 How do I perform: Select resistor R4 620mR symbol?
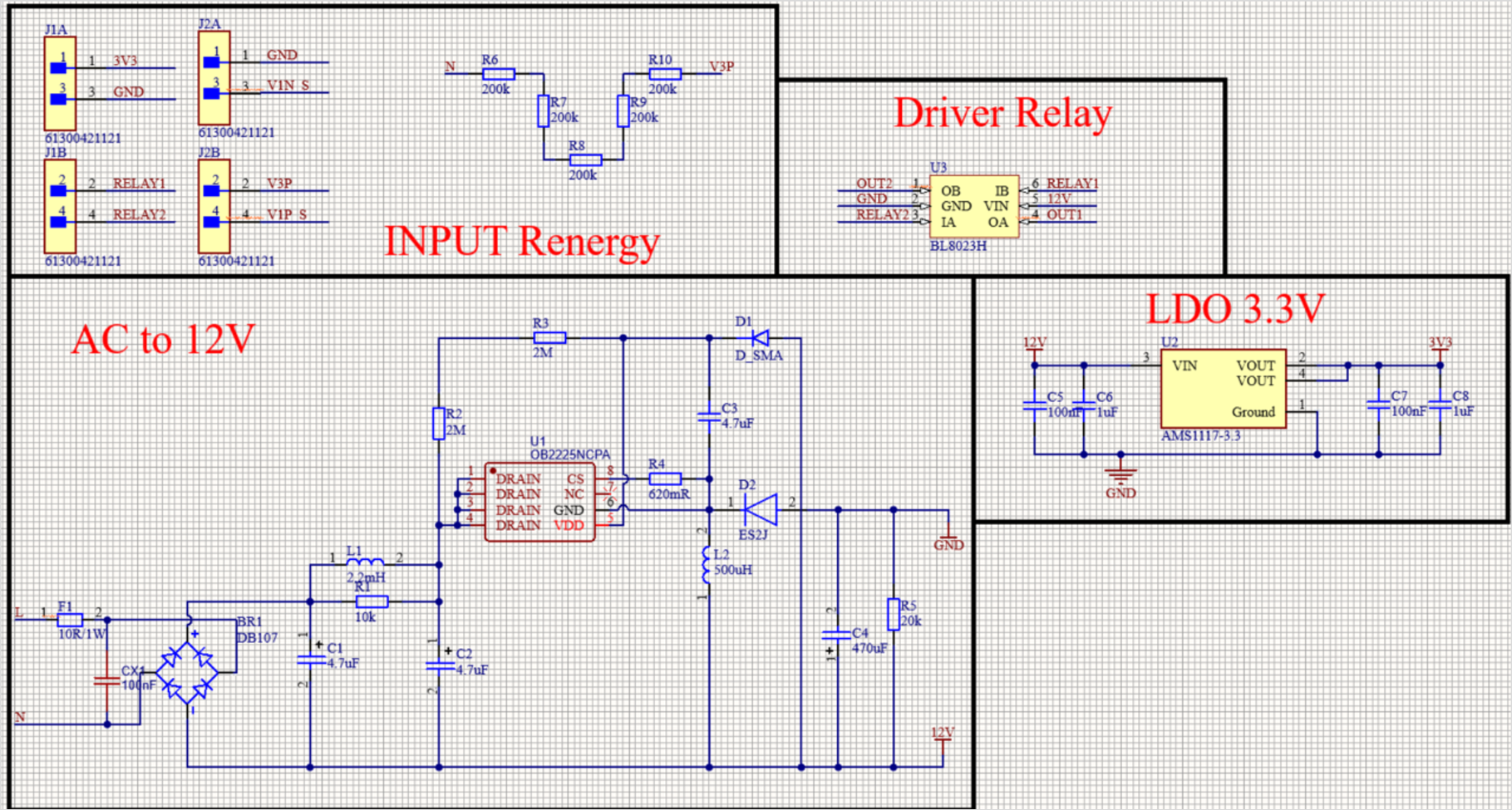click(x=665, y=479)
